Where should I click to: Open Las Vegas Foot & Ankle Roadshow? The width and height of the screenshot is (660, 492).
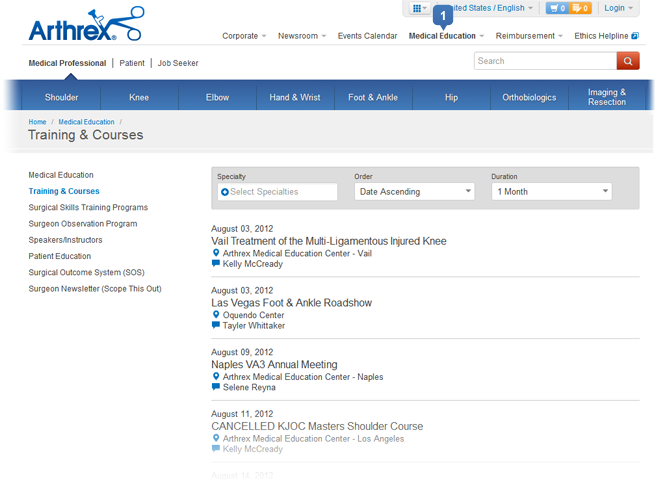pos(291,303)
